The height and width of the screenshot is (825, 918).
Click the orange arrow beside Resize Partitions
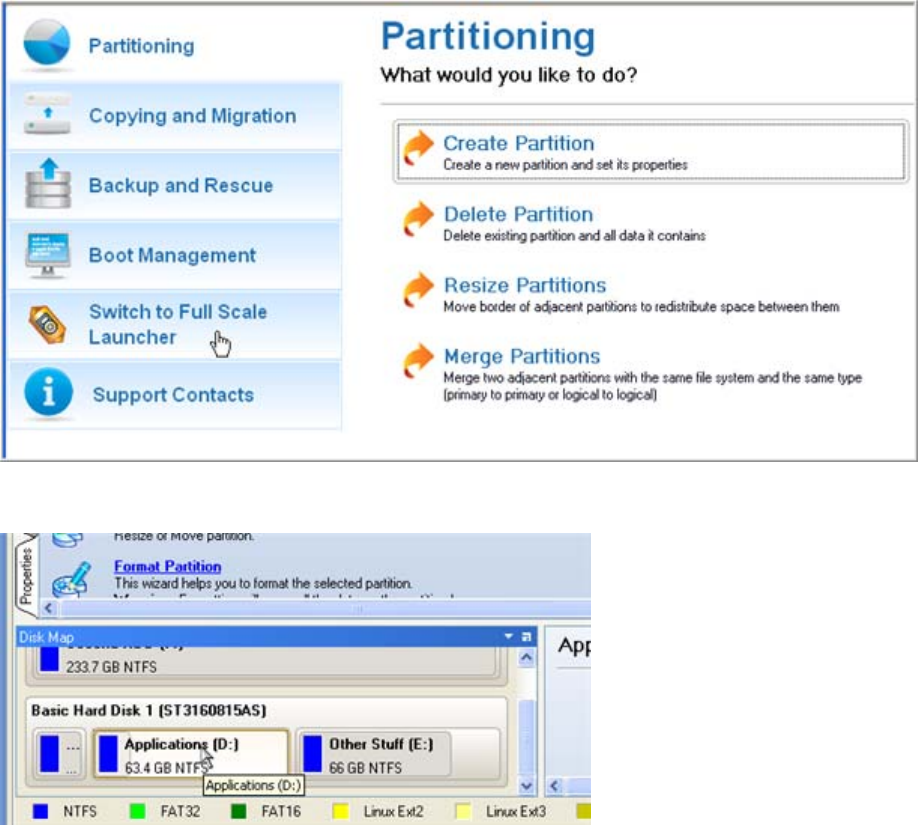[x=418, y=290]
